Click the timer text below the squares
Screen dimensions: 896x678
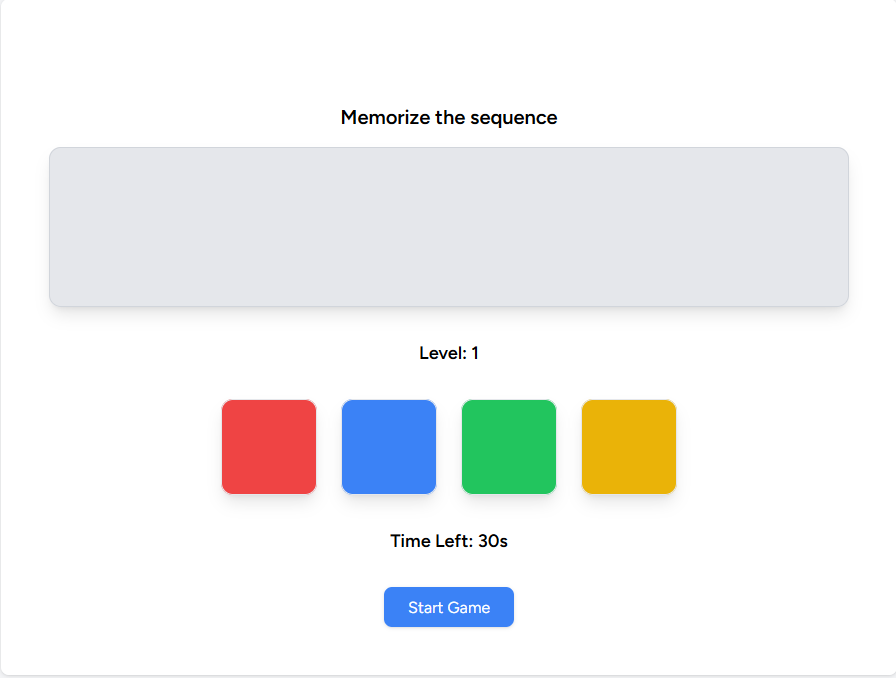pyautogui.click(x=448, y=540)
